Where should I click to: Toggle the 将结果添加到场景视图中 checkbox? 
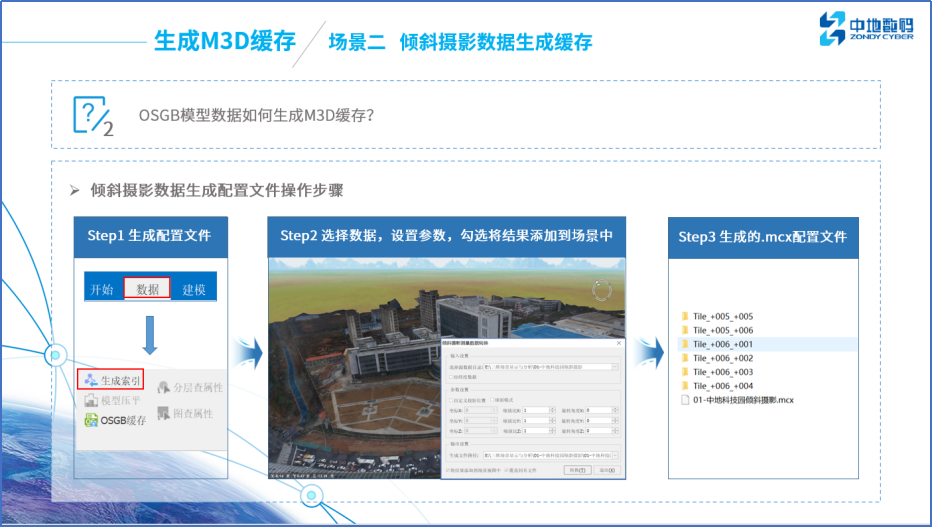447,469
